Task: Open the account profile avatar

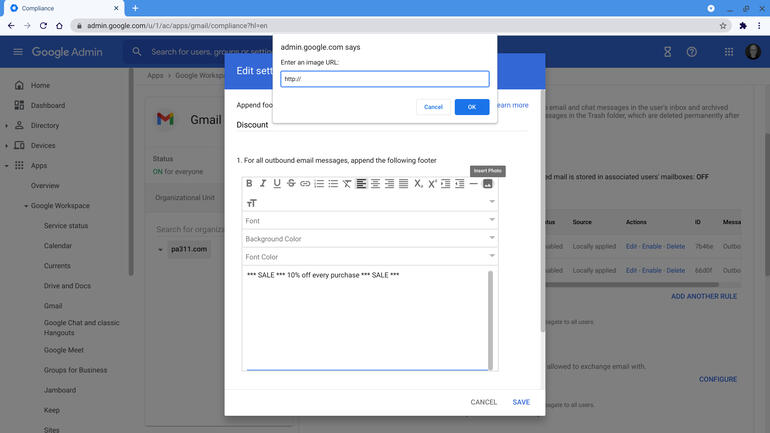Action: coord(753,52)
